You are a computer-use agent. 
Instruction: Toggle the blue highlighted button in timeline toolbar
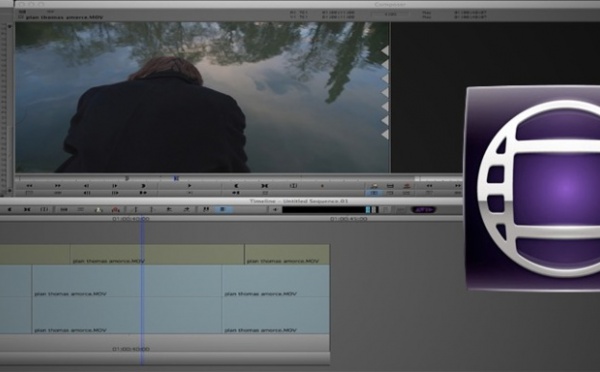pyautogui.click(x=222, y=209)
